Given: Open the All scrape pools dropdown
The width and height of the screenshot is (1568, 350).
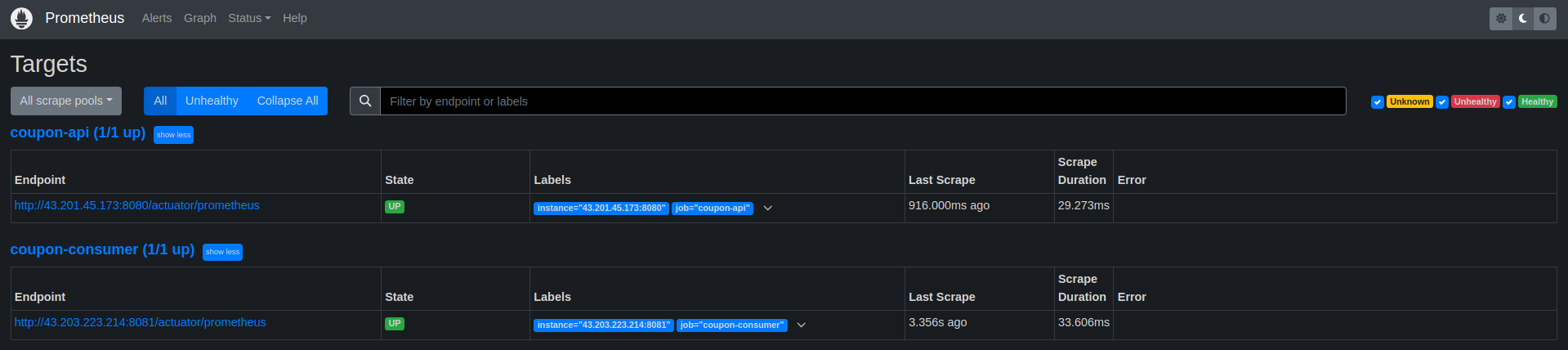Looking at the screenshot, I should pyautogui.click(x=66, y=101).
